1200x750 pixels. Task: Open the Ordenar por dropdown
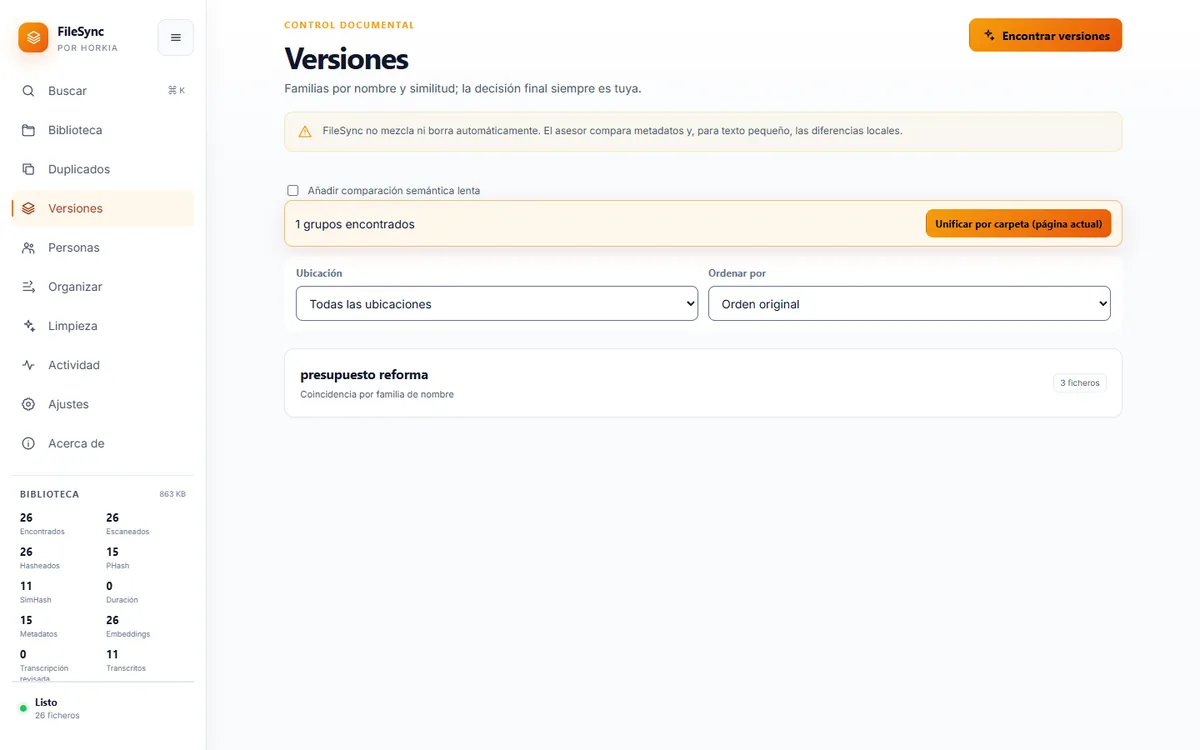[909, 304]
